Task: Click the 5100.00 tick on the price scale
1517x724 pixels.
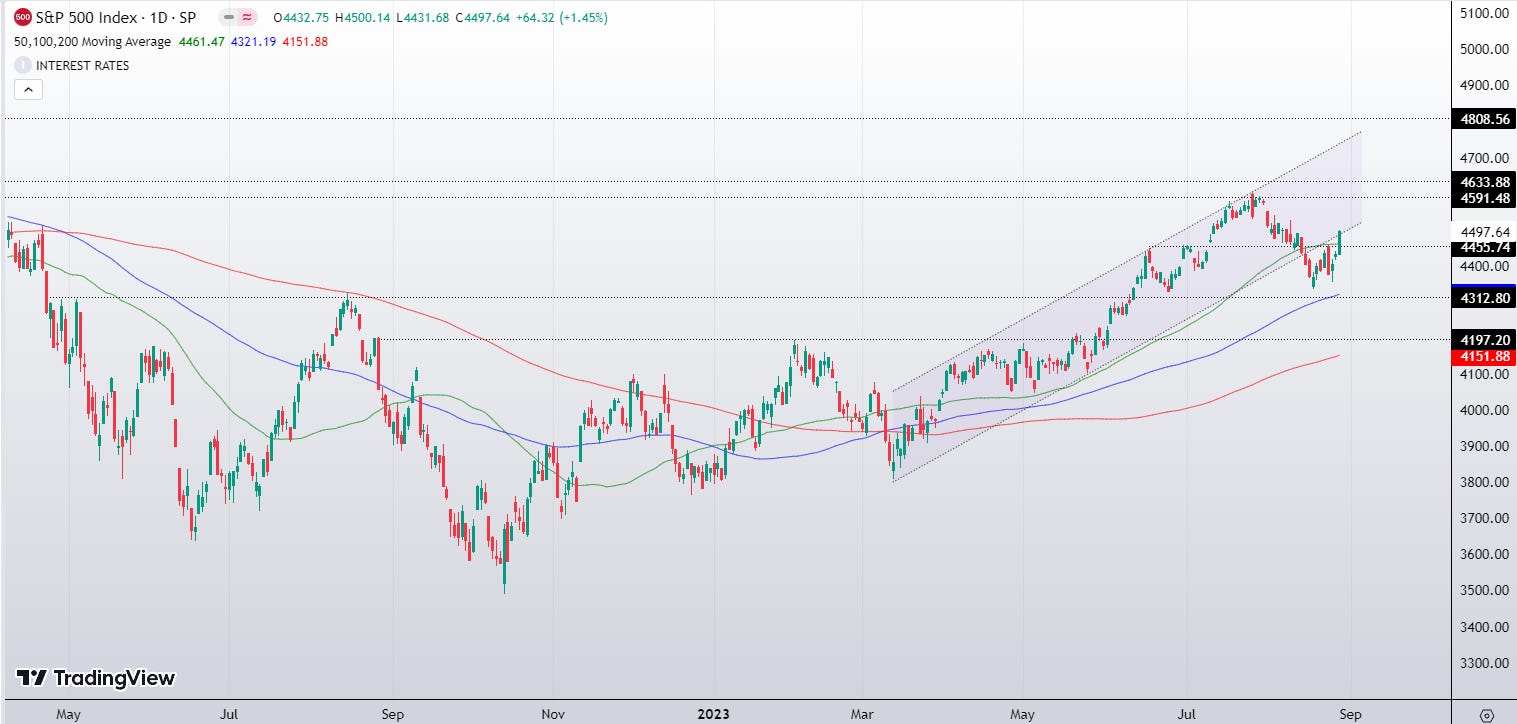Action: coord(1487,13)
